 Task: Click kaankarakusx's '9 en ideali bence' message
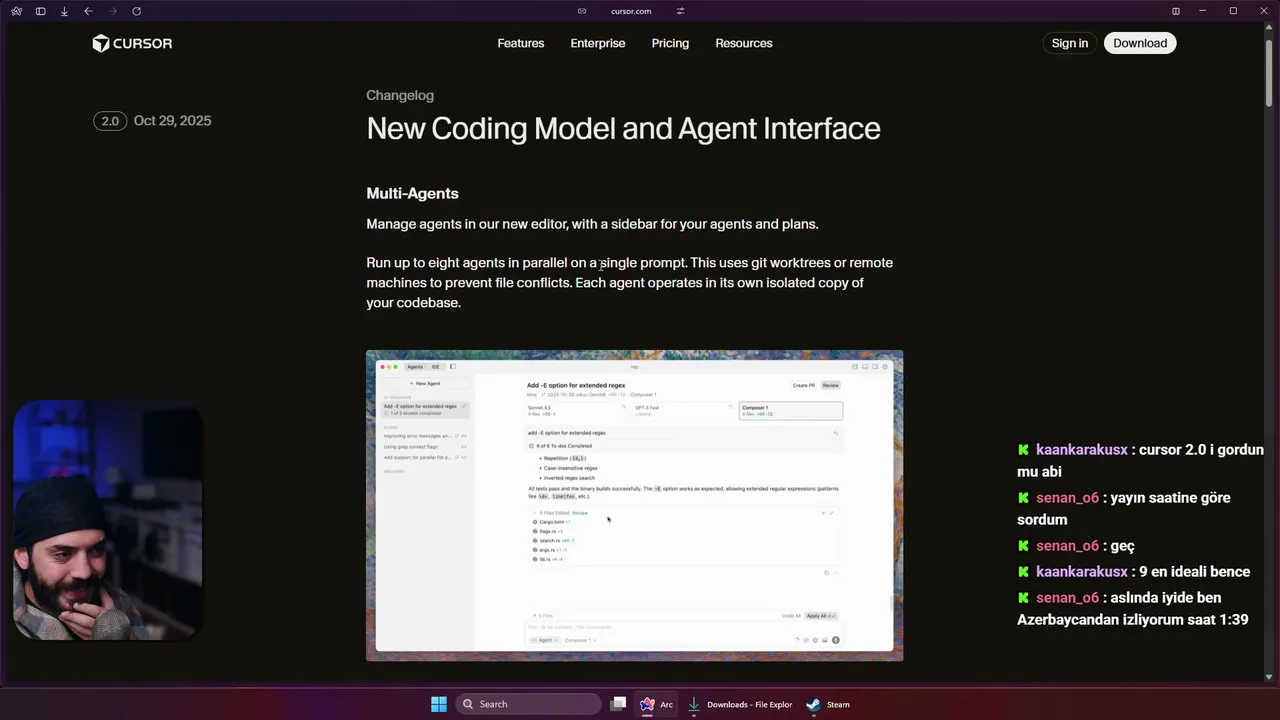point(1134,572)
